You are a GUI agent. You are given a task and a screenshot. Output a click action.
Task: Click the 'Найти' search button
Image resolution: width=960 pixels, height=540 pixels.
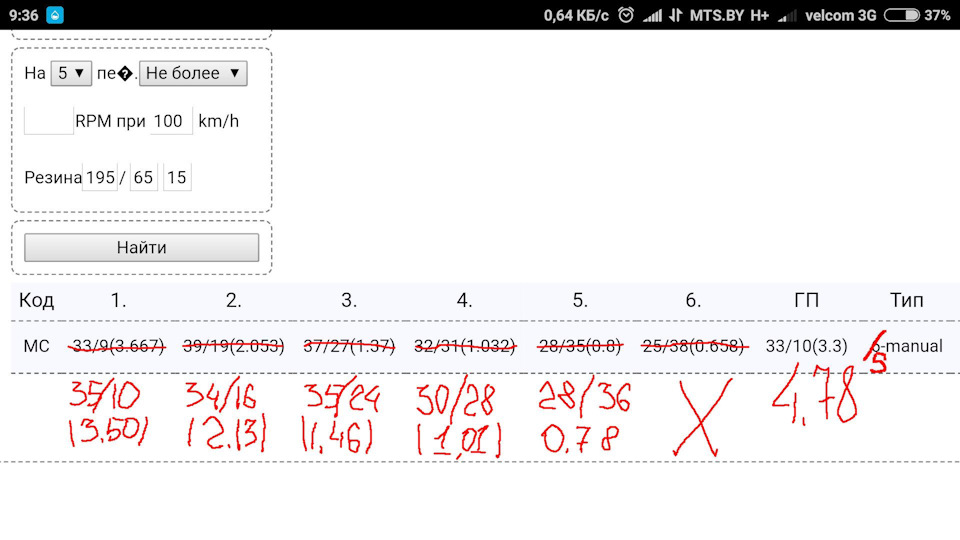[x=141, y=247]
